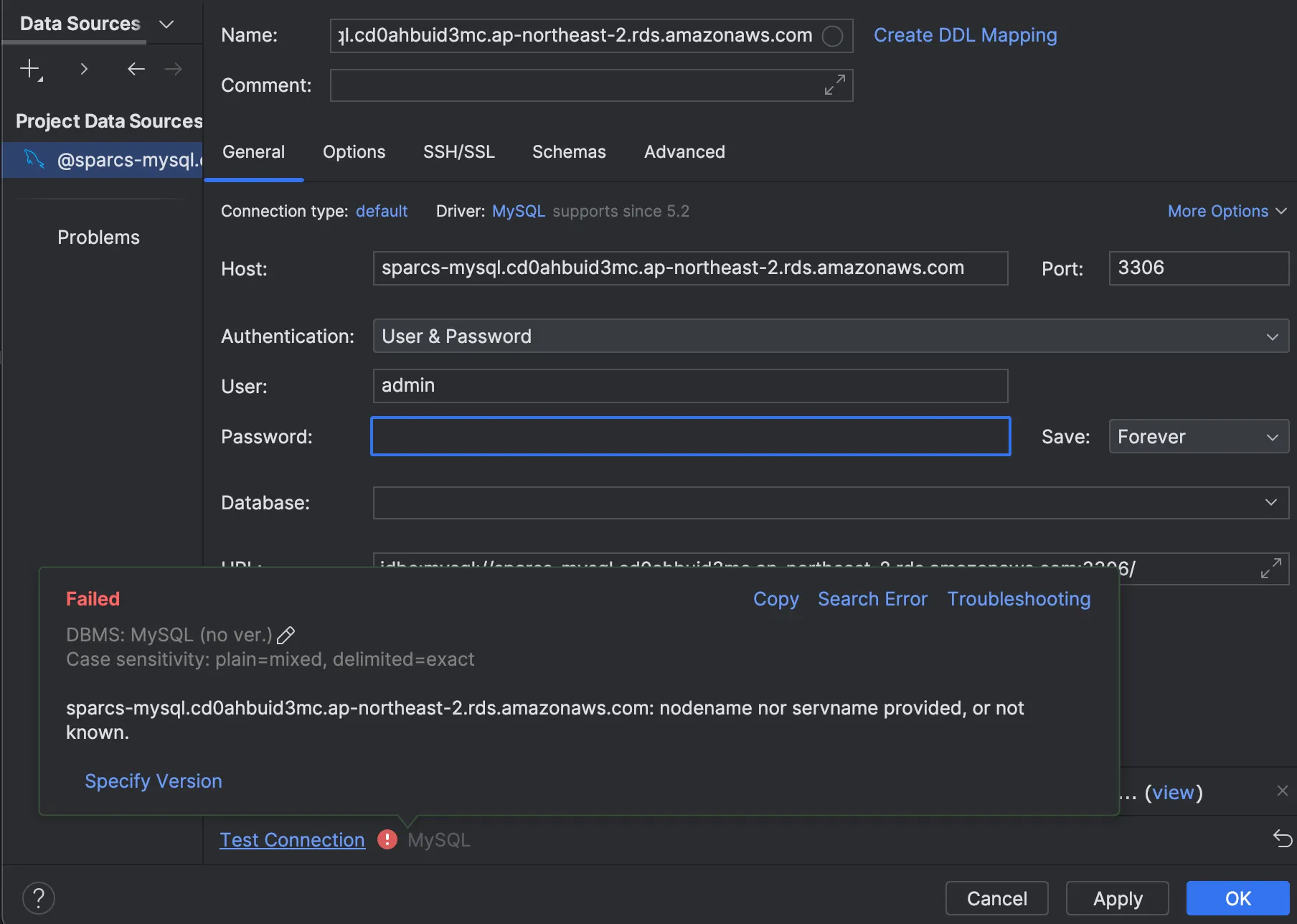Open the Authentication dropdown
Image resolution: width=1297 pixels, height=924 pixels.
click(831, 336)
